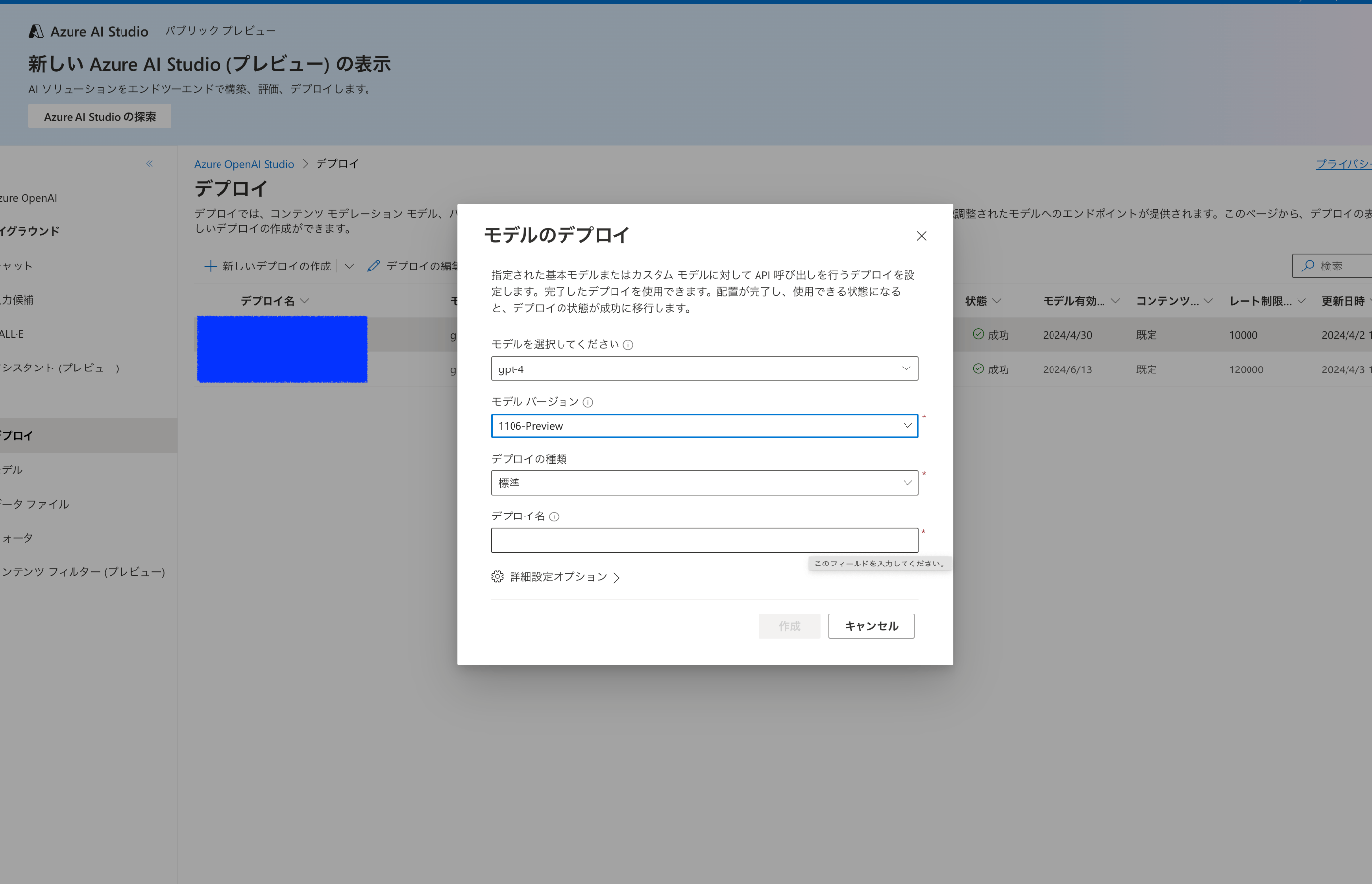Open the デプロイの種類 標準 dropdown
This screenshot has width=1372, height=884.
[x=705, y=483]
